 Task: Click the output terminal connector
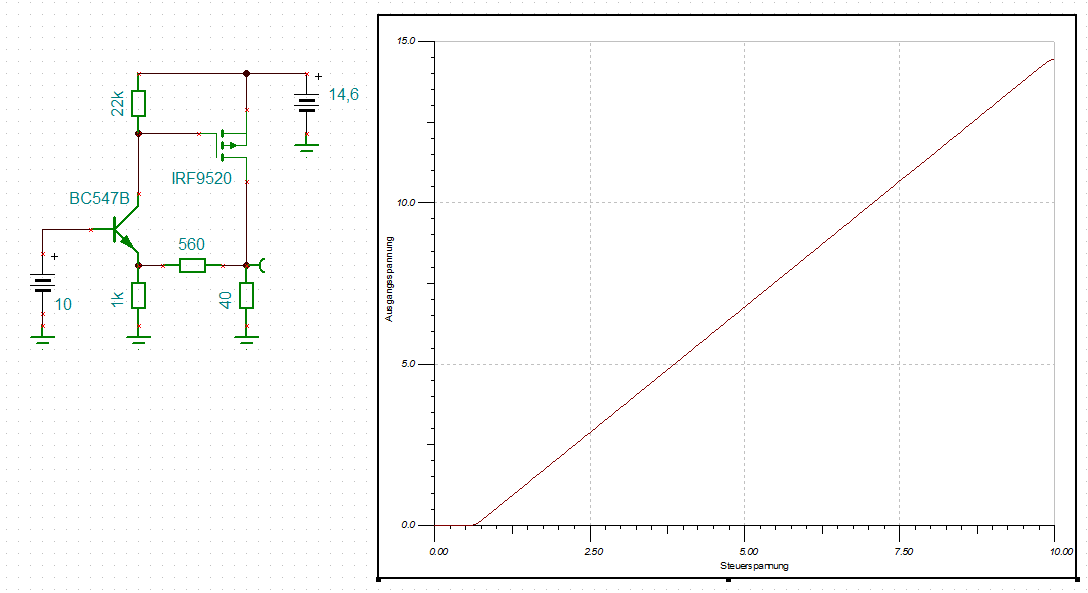coord(262,265)
